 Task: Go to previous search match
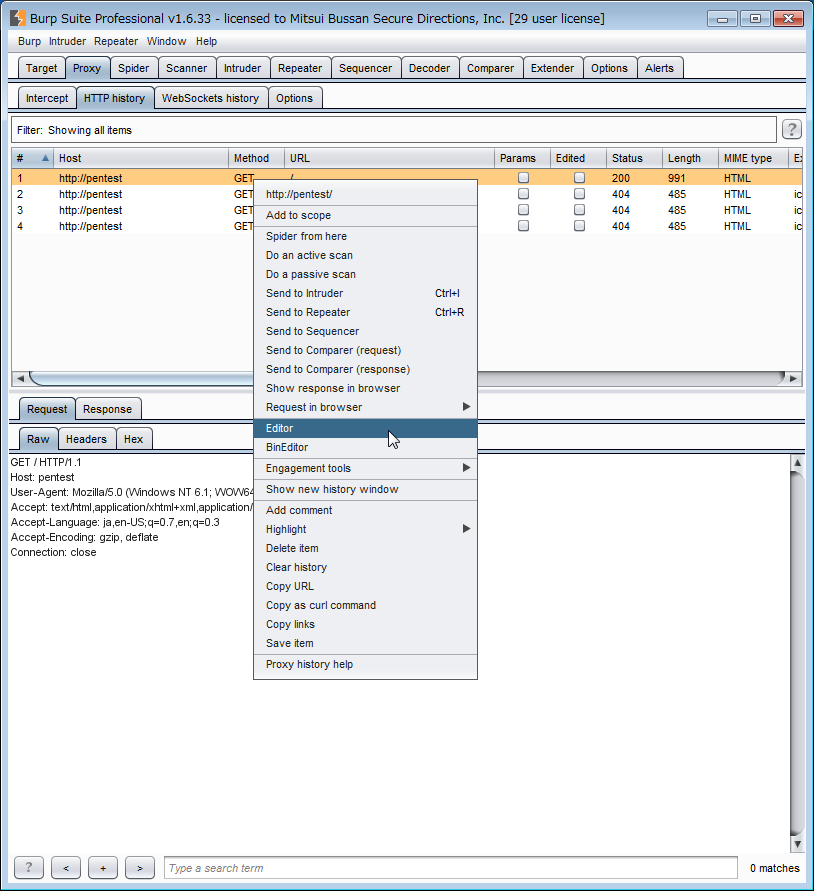click(x=65, y=868)
